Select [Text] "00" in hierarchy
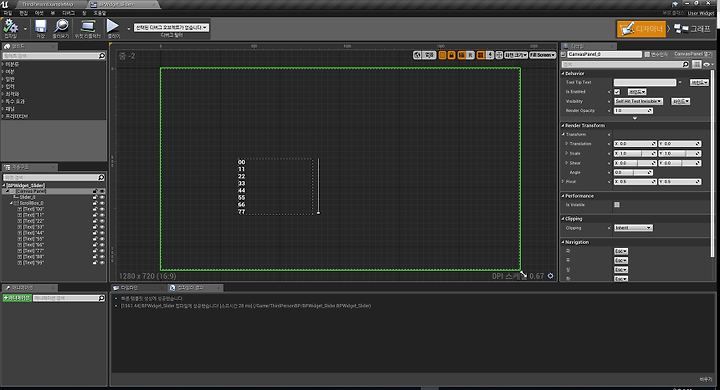The width and height of the screenshot is (720, 390). (x=34, y=209)
